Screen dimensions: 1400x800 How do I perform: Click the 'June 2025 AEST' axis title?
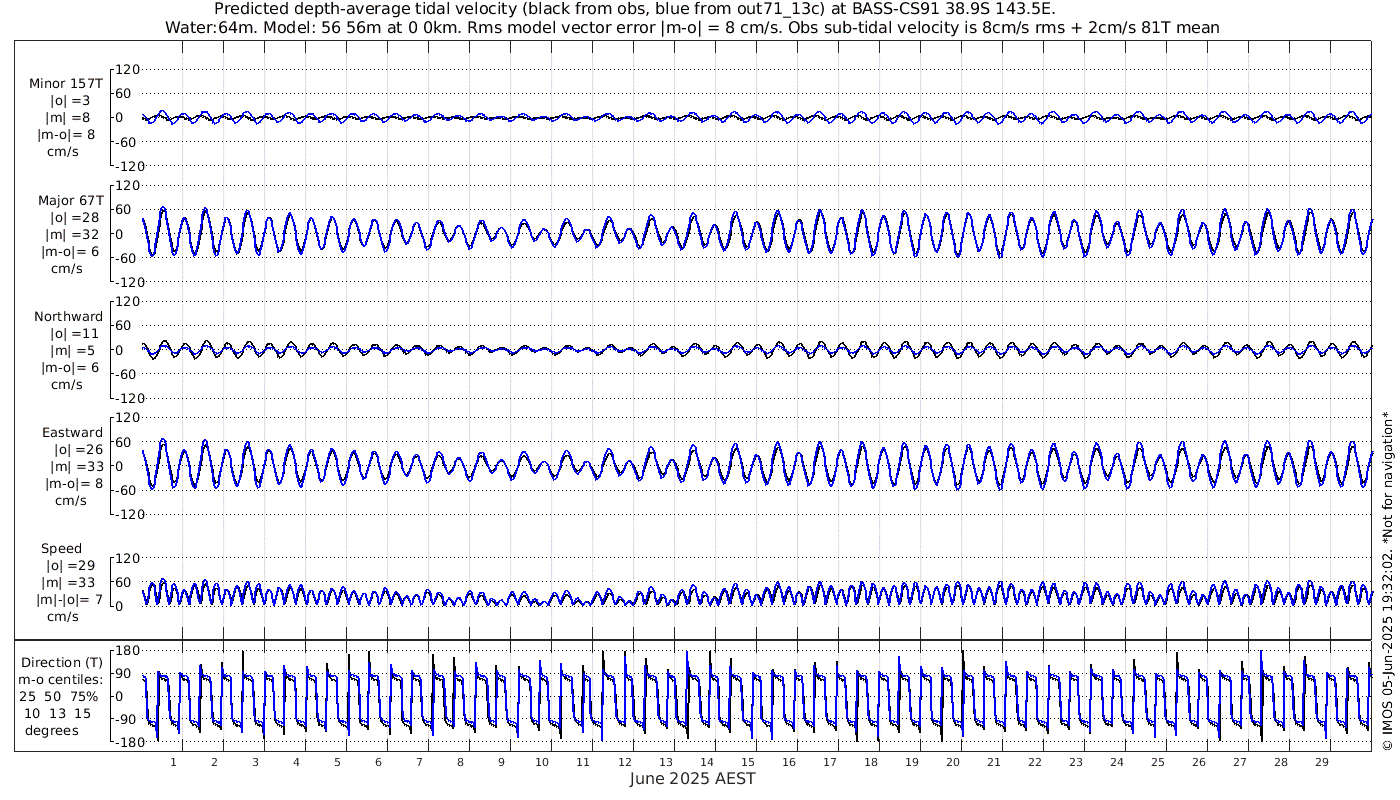[692, 779]
